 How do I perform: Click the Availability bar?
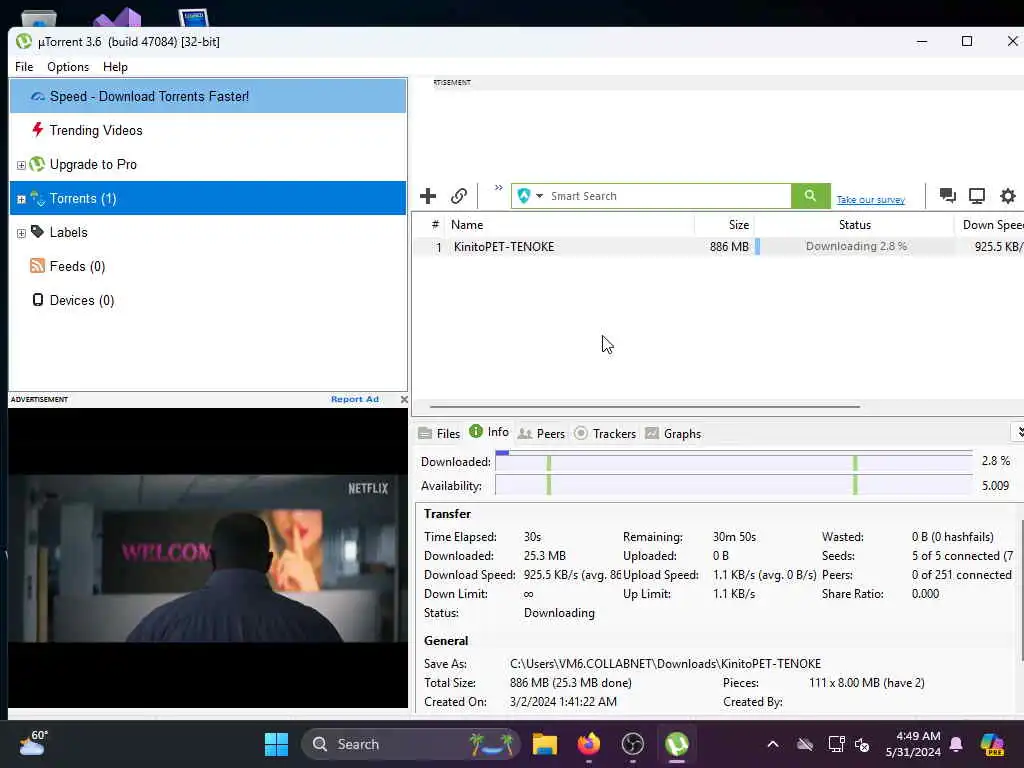pos(733,485)
